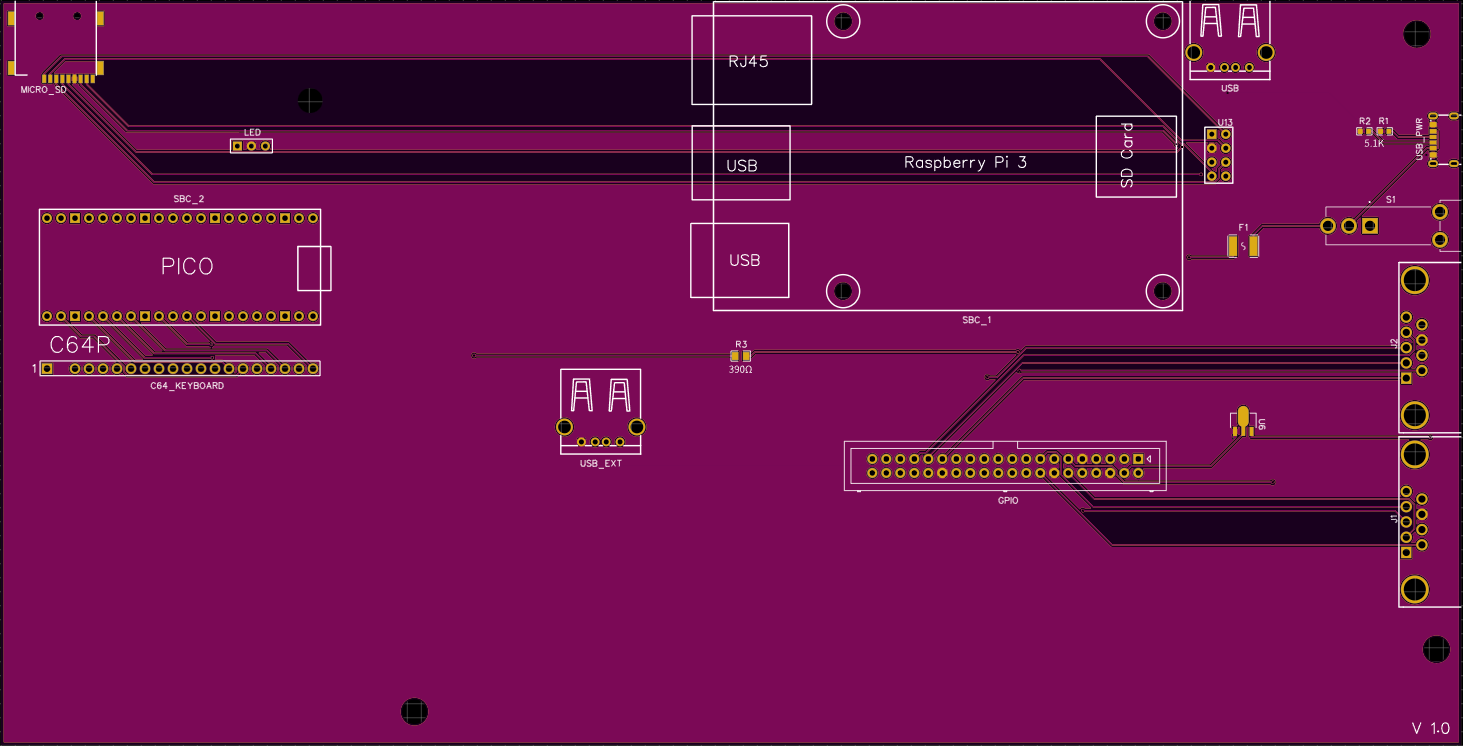Click the U6 component label
This screenshot has height=746, width=1463.
pyautogui.click(x=1263, y=425)
